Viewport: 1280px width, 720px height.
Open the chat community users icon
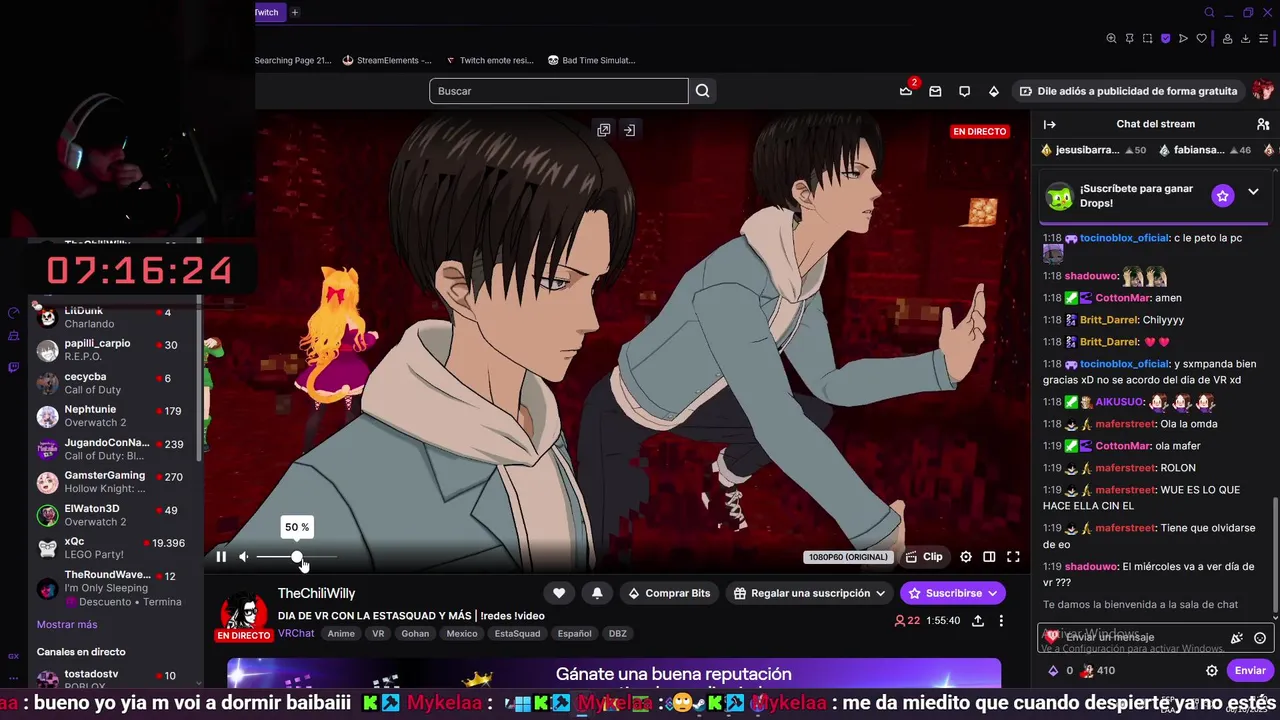(1263, 124)
